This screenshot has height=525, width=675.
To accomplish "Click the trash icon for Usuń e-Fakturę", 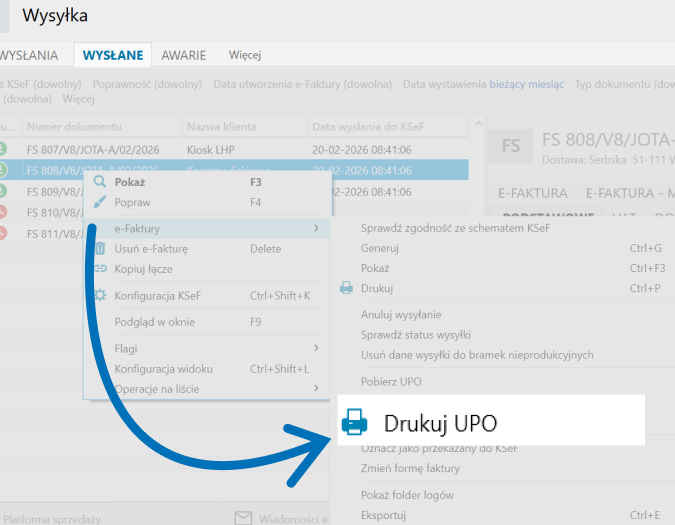I will (x=100, y=249).
